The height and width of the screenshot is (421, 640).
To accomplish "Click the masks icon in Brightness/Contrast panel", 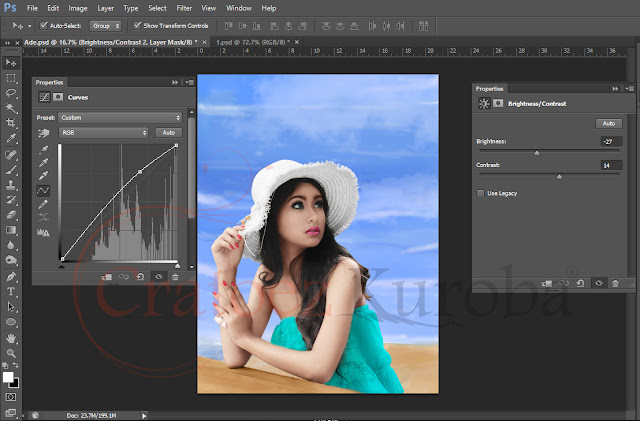I will 497,103.
